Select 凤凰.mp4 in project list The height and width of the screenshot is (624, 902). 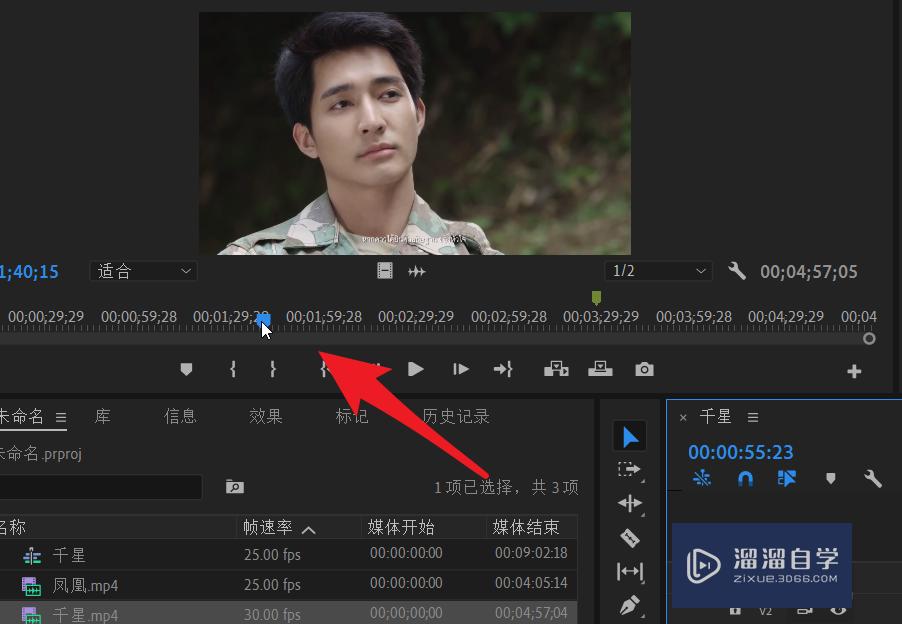[x=85, y=585]
